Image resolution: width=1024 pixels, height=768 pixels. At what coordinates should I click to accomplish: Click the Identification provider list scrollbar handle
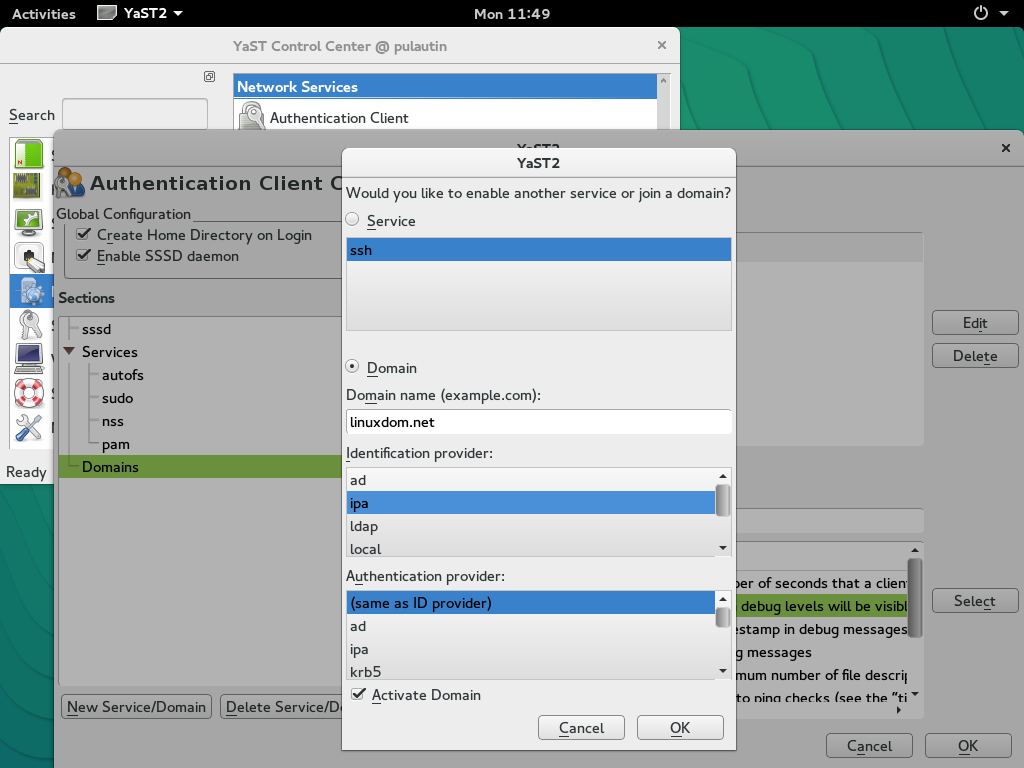pyautogui.click(x=723, y=499)
